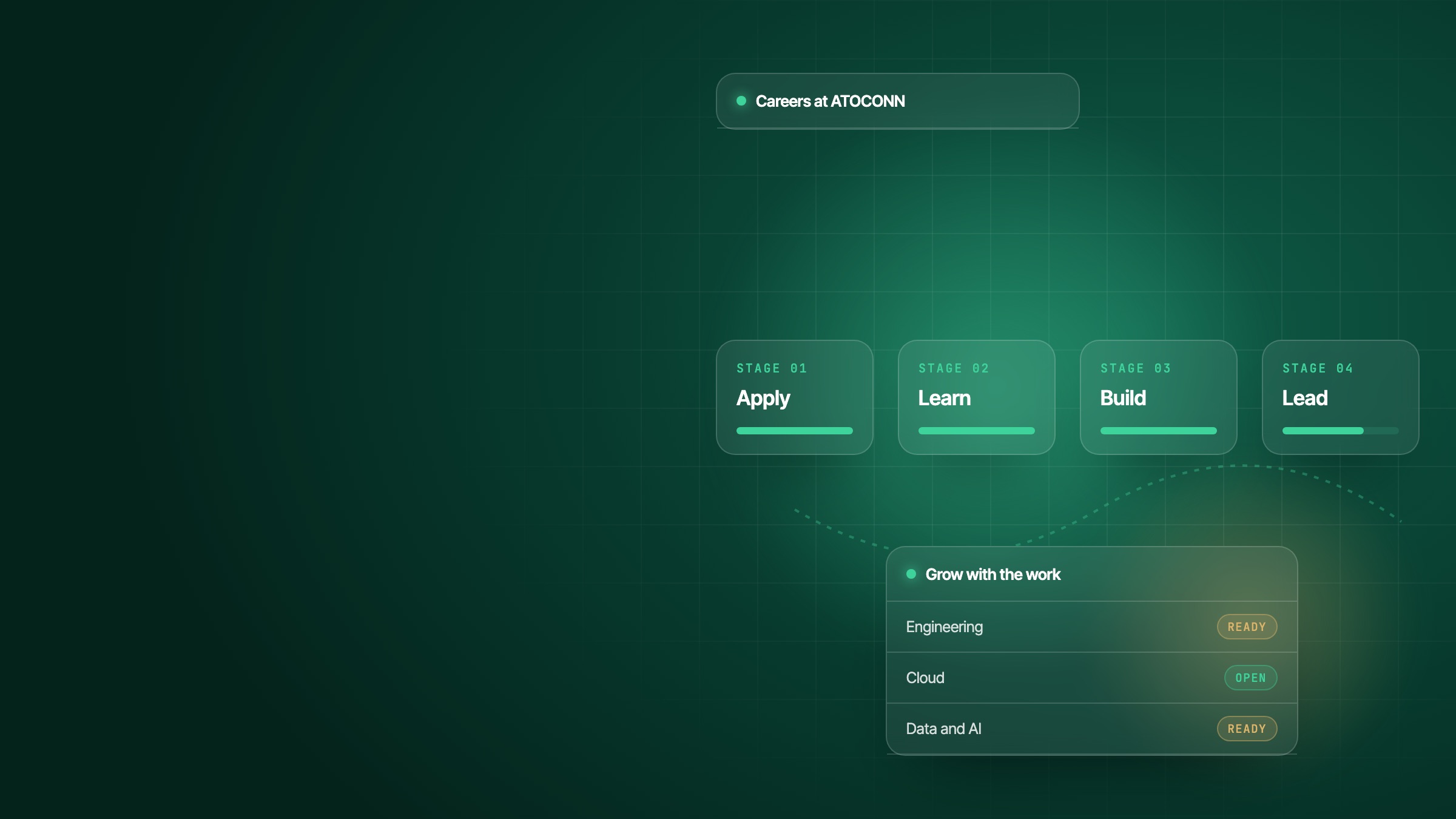The image size is (1456, 819).
Task: Select the Cloud row
Action: pos(1091,678)
